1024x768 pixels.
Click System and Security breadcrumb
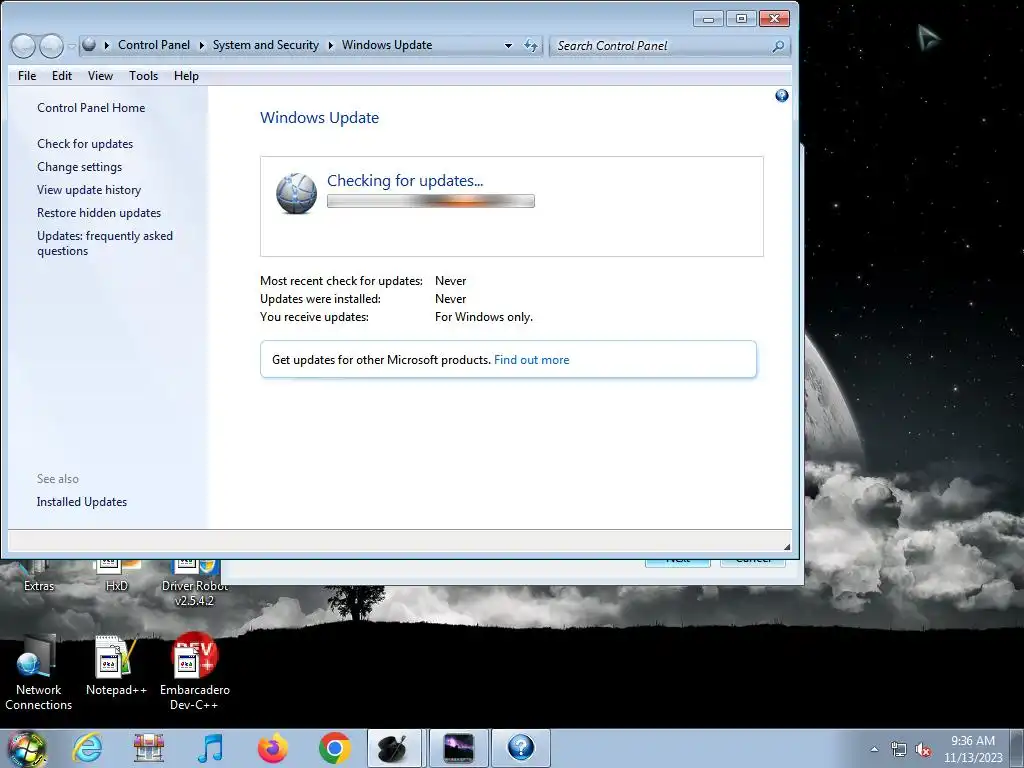click(266, 45)
